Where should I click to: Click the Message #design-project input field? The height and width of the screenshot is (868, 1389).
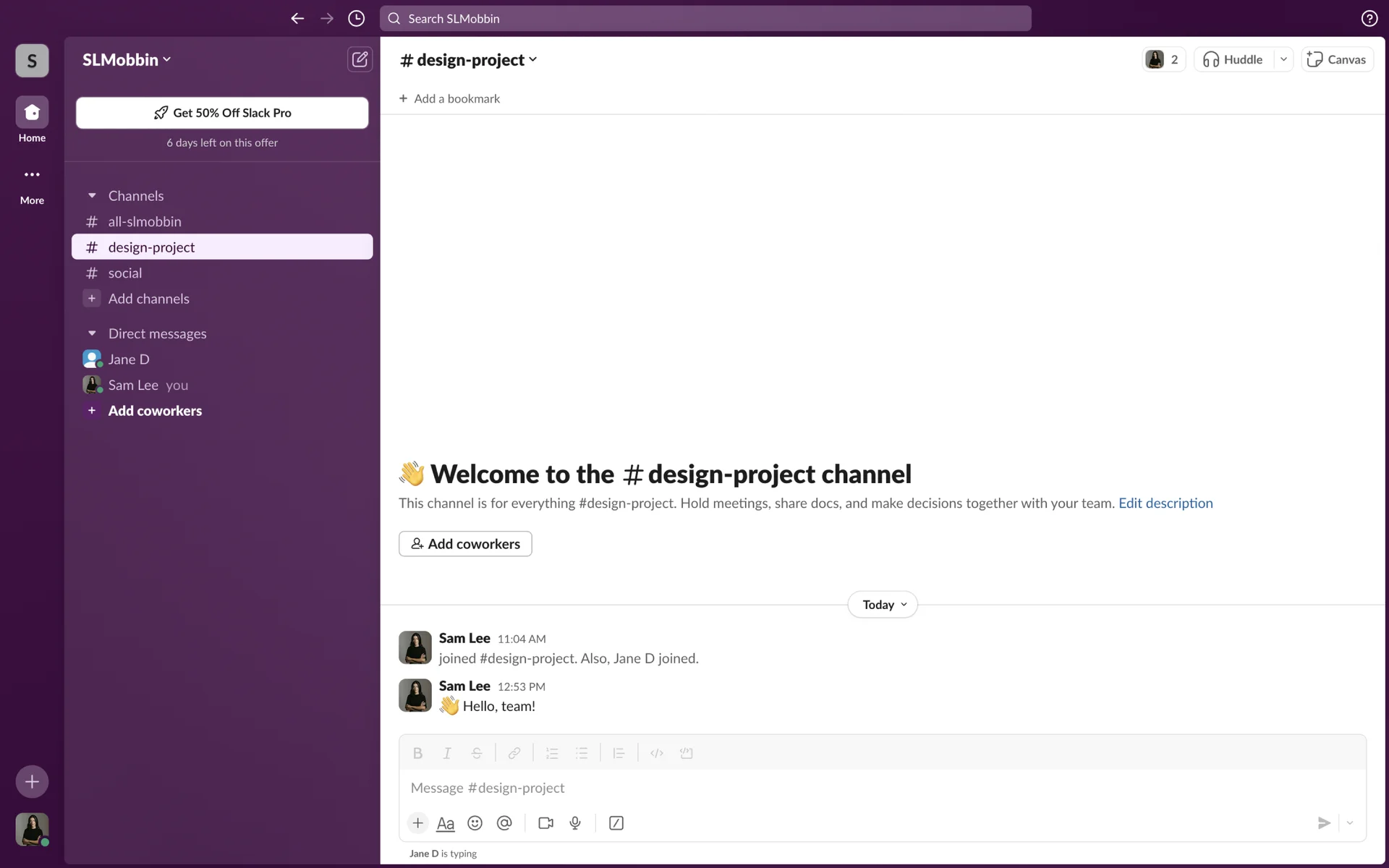click(868, 788)
